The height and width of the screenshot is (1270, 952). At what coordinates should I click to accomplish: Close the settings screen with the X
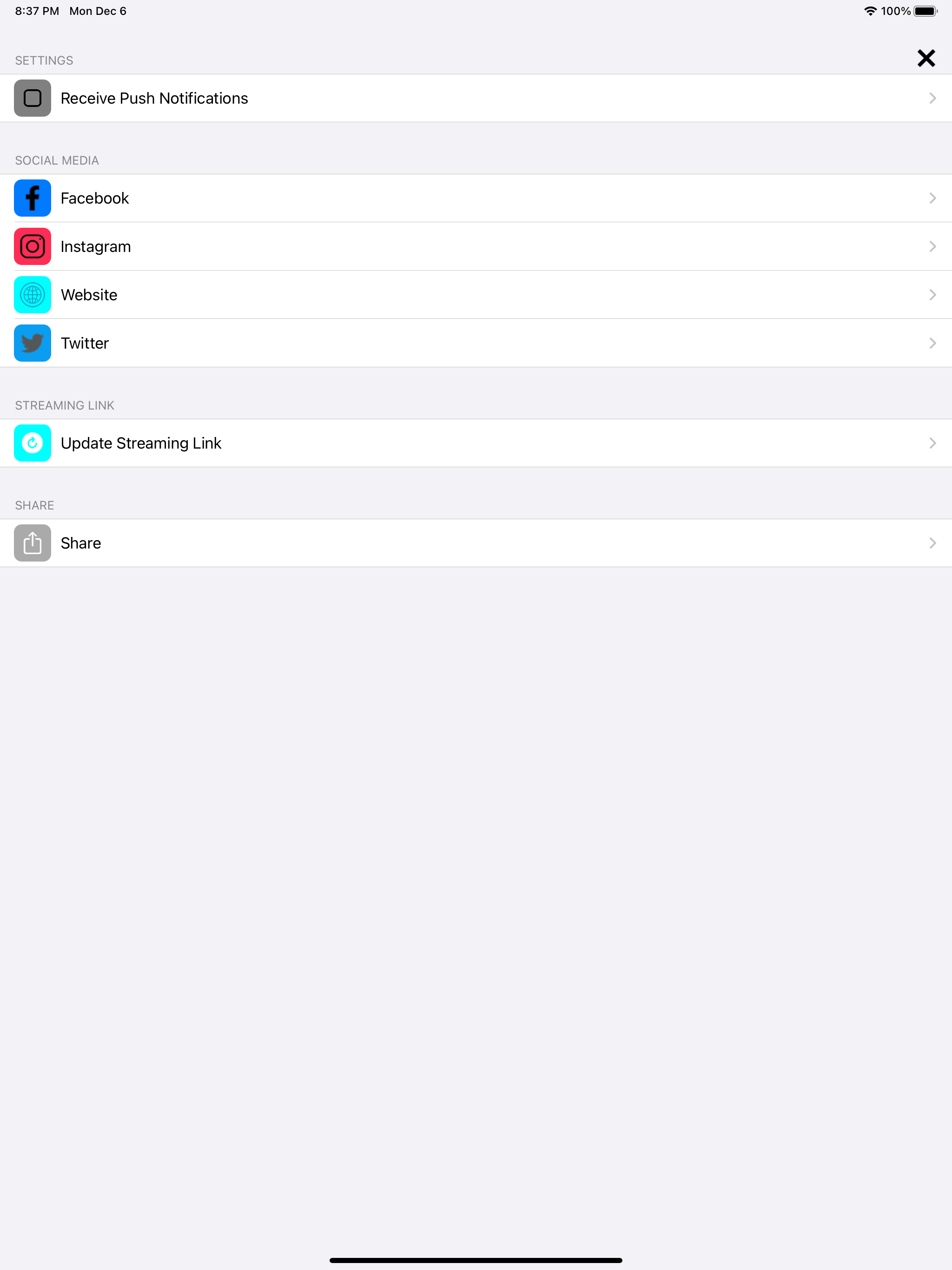(926, 58)
